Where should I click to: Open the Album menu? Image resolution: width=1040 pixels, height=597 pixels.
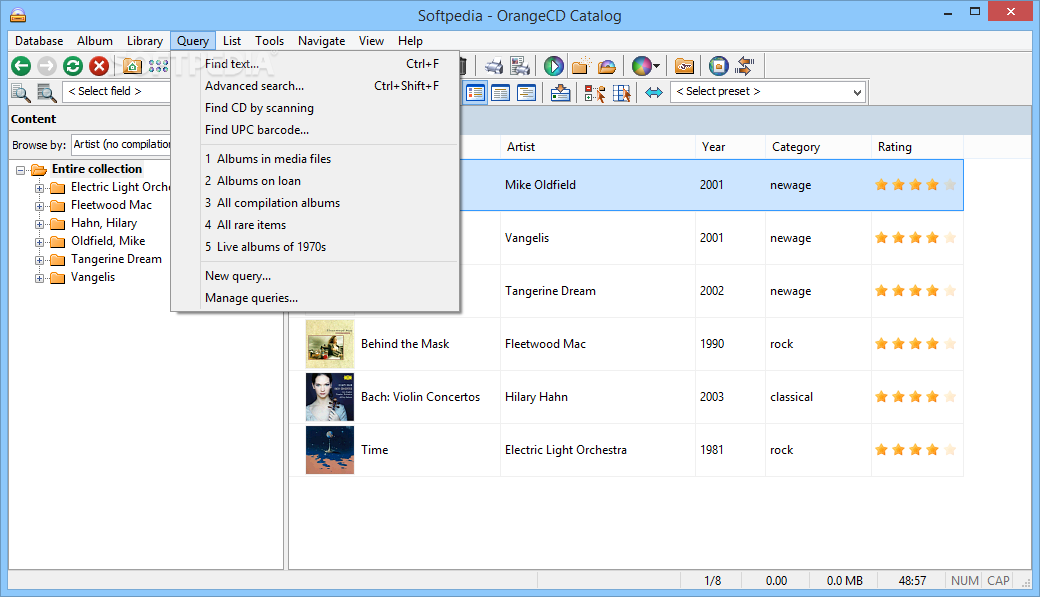pyautogui.click(x=95, y=41)
